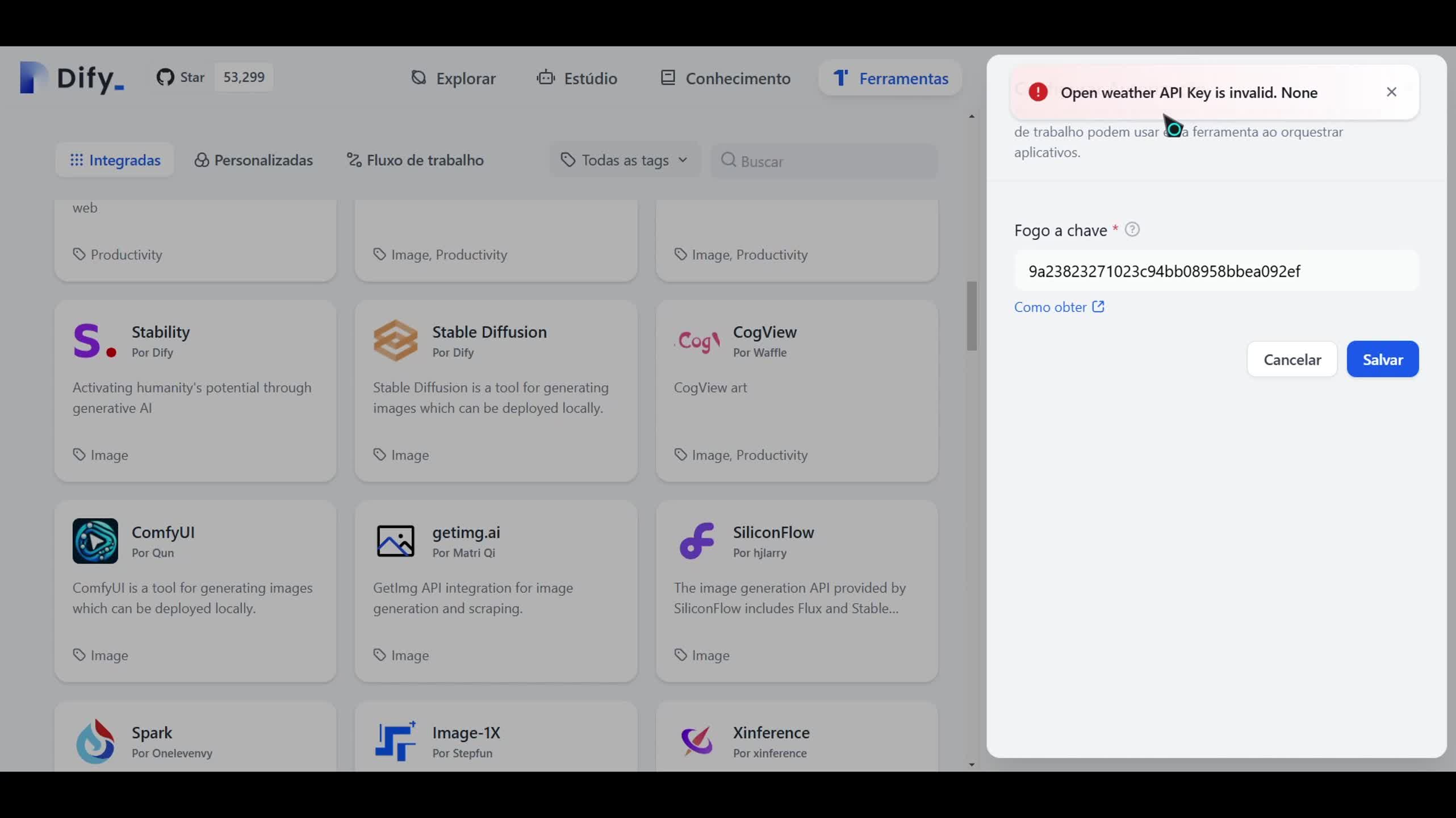Click the Spark tool icon
Screen dimensions: 1456x818
click(x=95, y=741)
